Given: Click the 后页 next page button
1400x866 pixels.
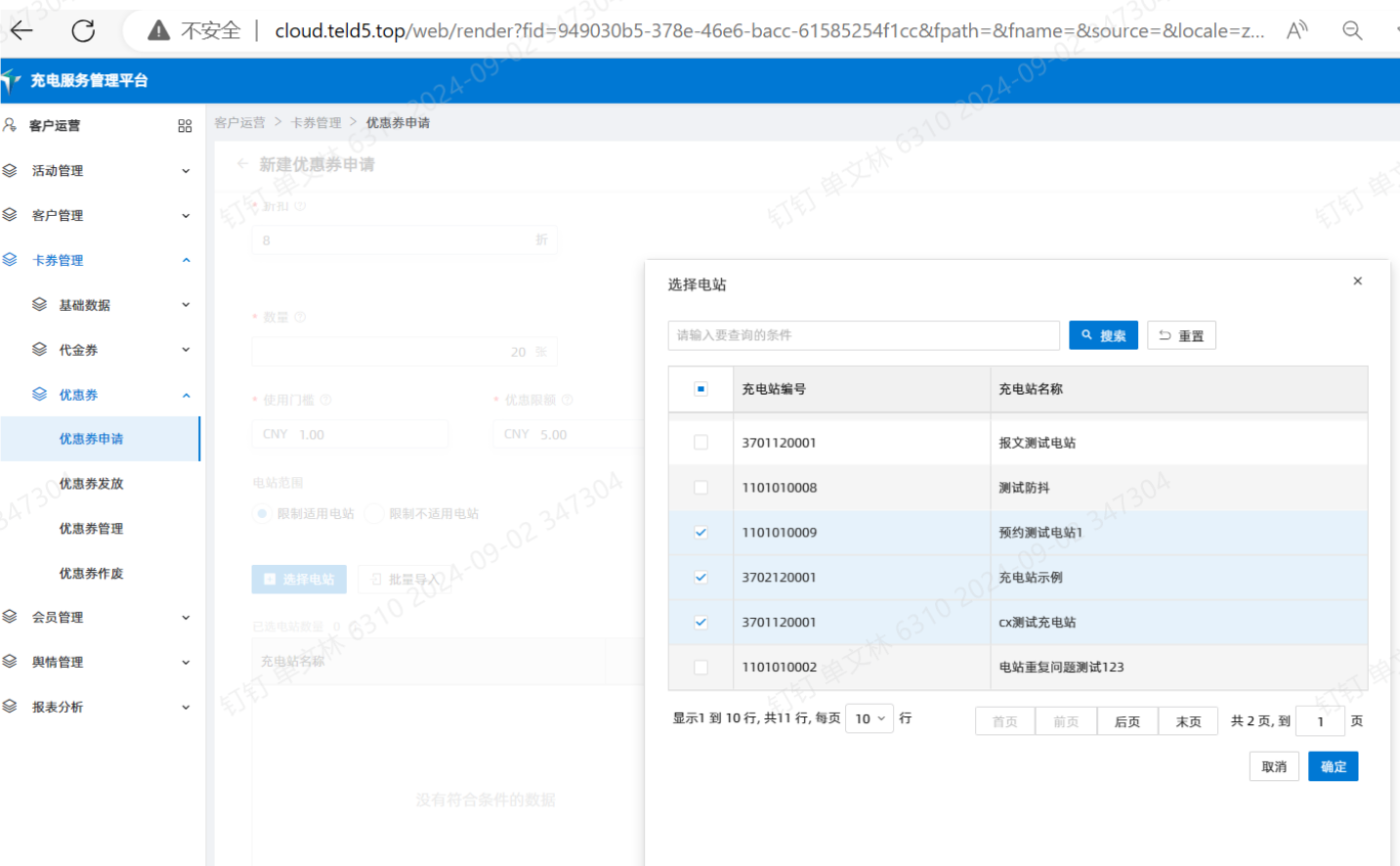Looking at the screenshot, I should [1127, 721].
